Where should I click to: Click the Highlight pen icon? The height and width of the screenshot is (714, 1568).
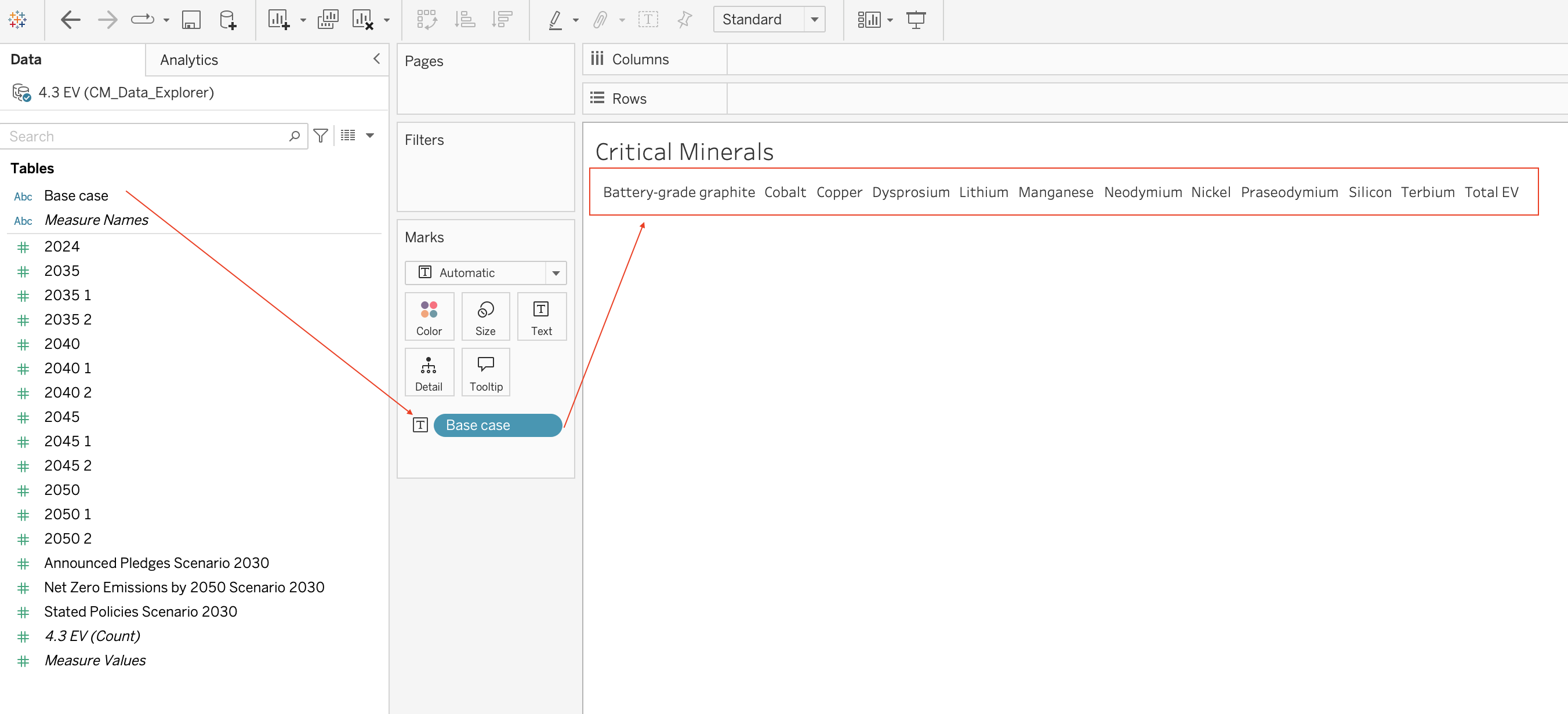(555, 20)
